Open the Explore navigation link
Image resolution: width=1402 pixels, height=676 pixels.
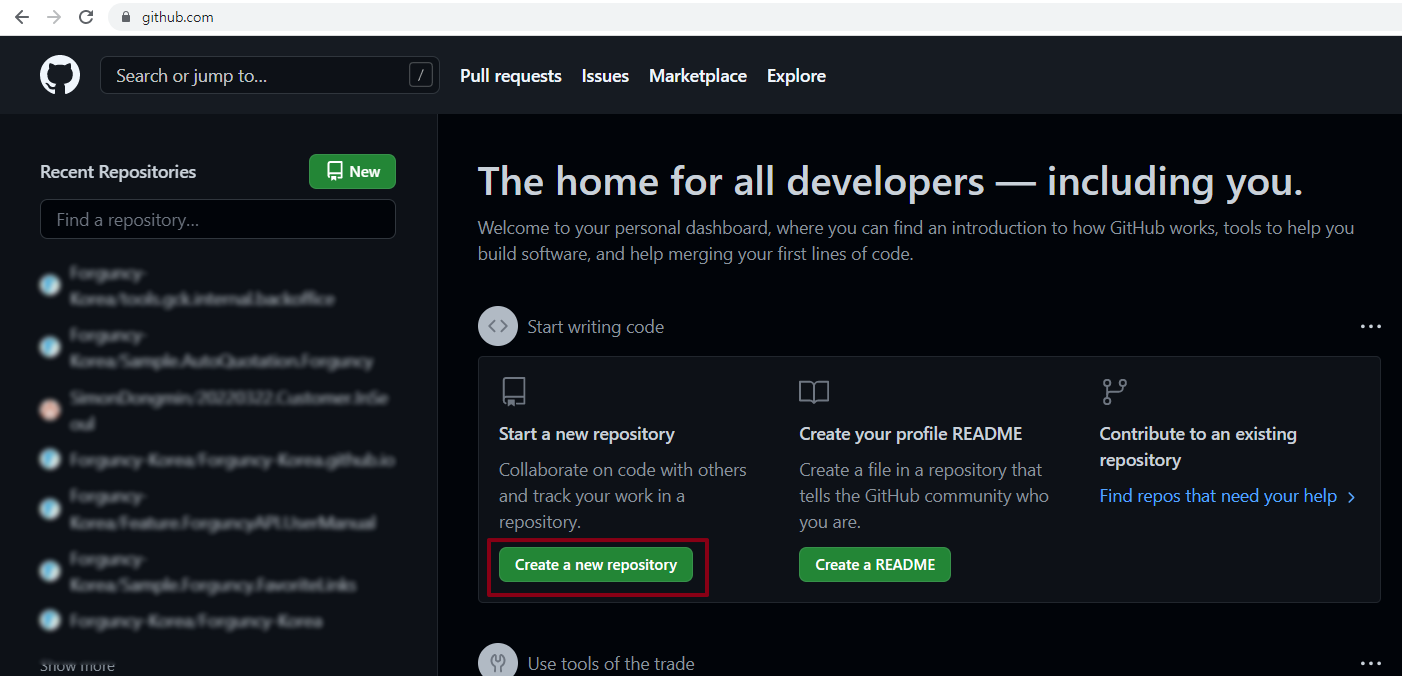click(796, 76)
